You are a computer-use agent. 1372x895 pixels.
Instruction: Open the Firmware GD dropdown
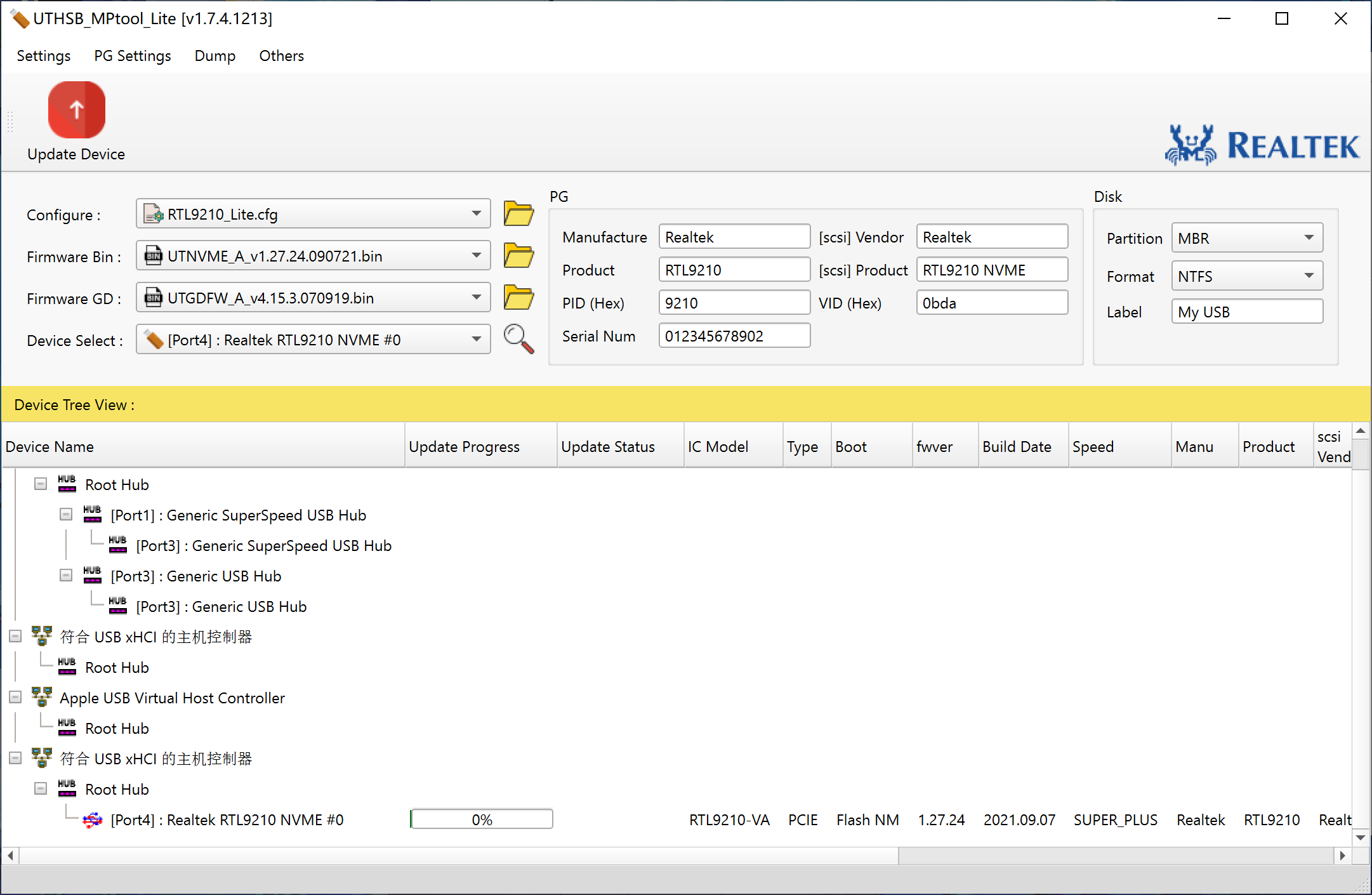click(313, 298)
